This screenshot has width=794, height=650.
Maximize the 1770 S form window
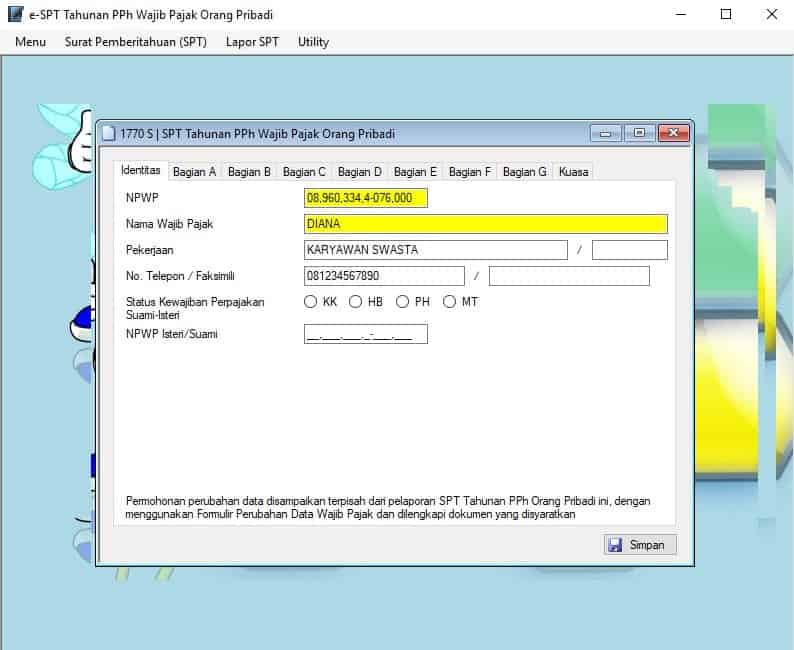click(x=639, y=134)
